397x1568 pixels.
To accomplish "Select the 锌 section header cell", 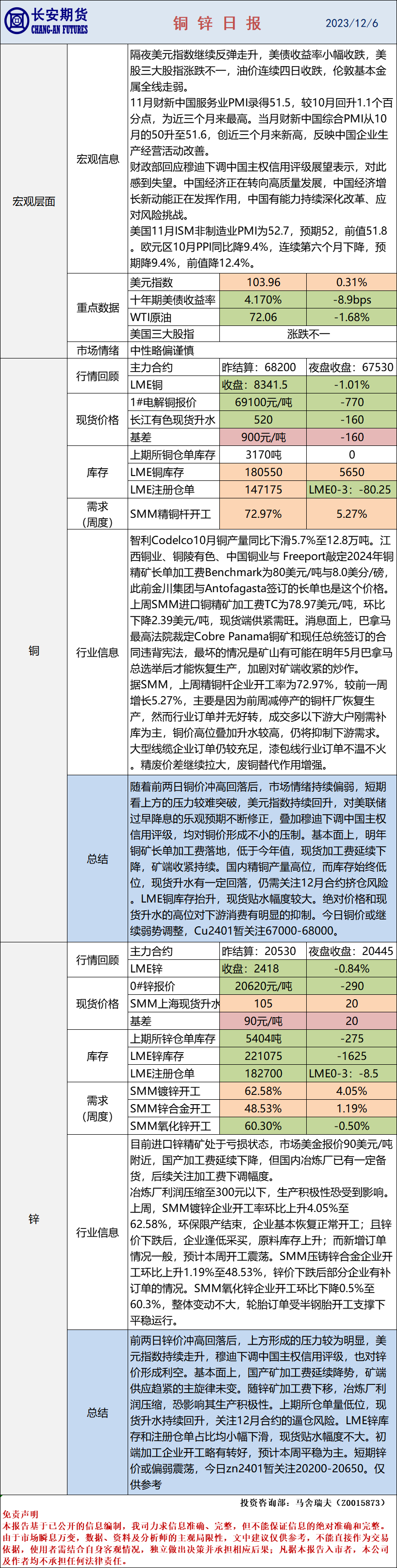I will (x=33, y=1219).
